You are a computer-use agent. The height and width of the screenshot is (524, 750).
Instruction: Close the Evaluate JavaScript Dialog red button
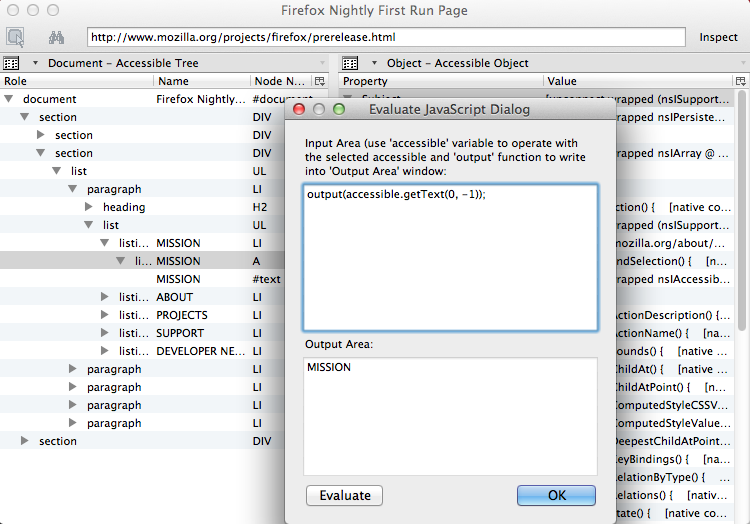[x=299, y=109]
